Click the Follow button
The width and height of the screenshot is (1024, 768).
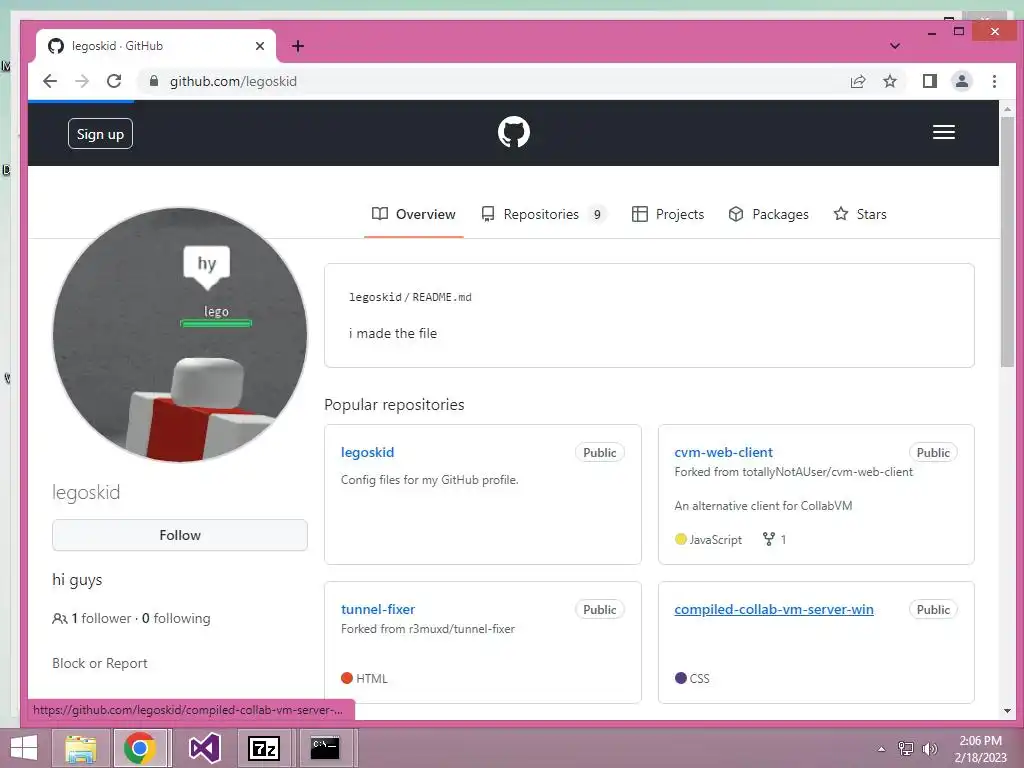[180, 535]
